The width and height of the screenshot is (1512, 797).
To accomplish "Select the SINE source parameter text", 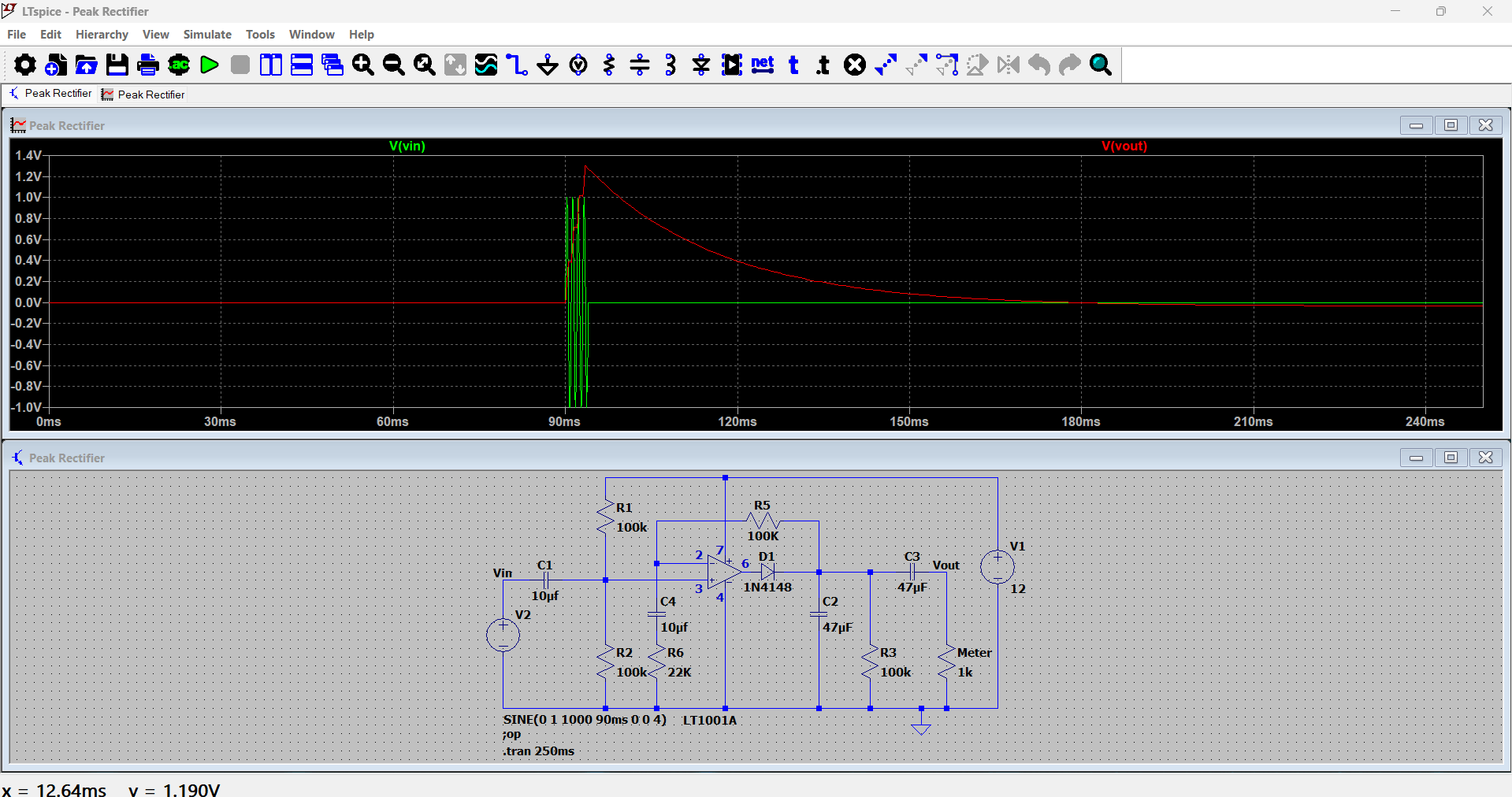I will coord(585,720).
